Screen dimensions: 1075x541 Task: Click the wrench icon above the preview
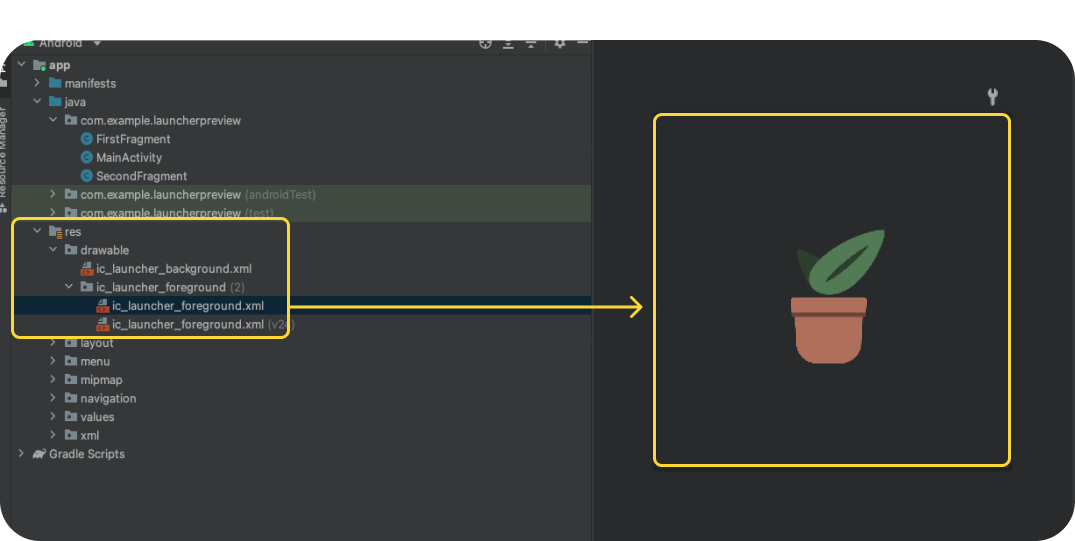pos(992,97)
